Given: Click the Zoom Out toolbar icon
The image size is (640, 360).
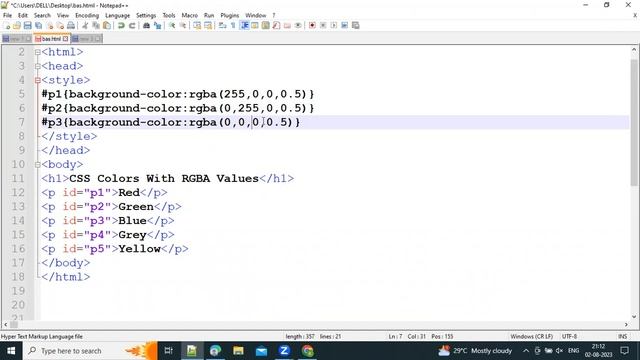Looking at the screenshot, I should click(183, 26).
